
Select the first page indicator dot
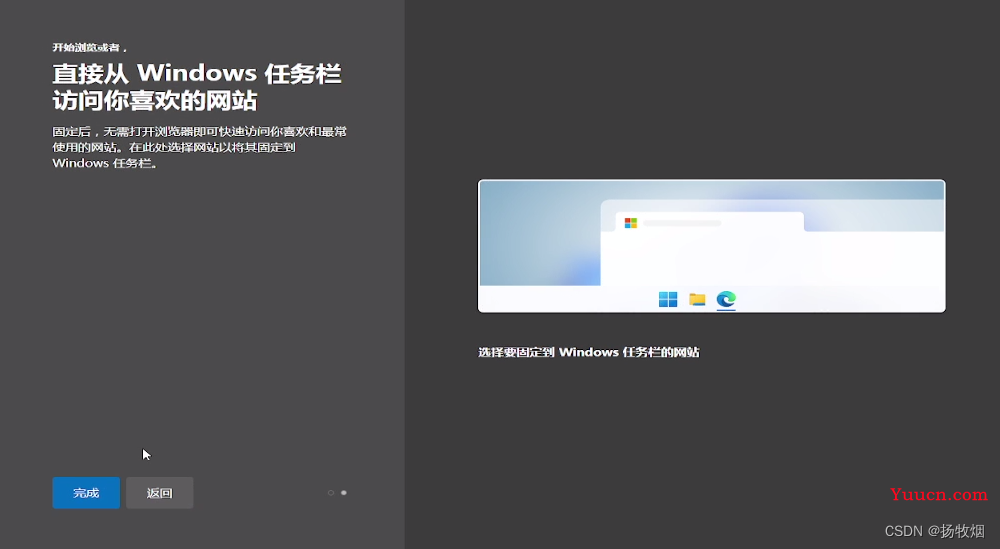(330, 493)
